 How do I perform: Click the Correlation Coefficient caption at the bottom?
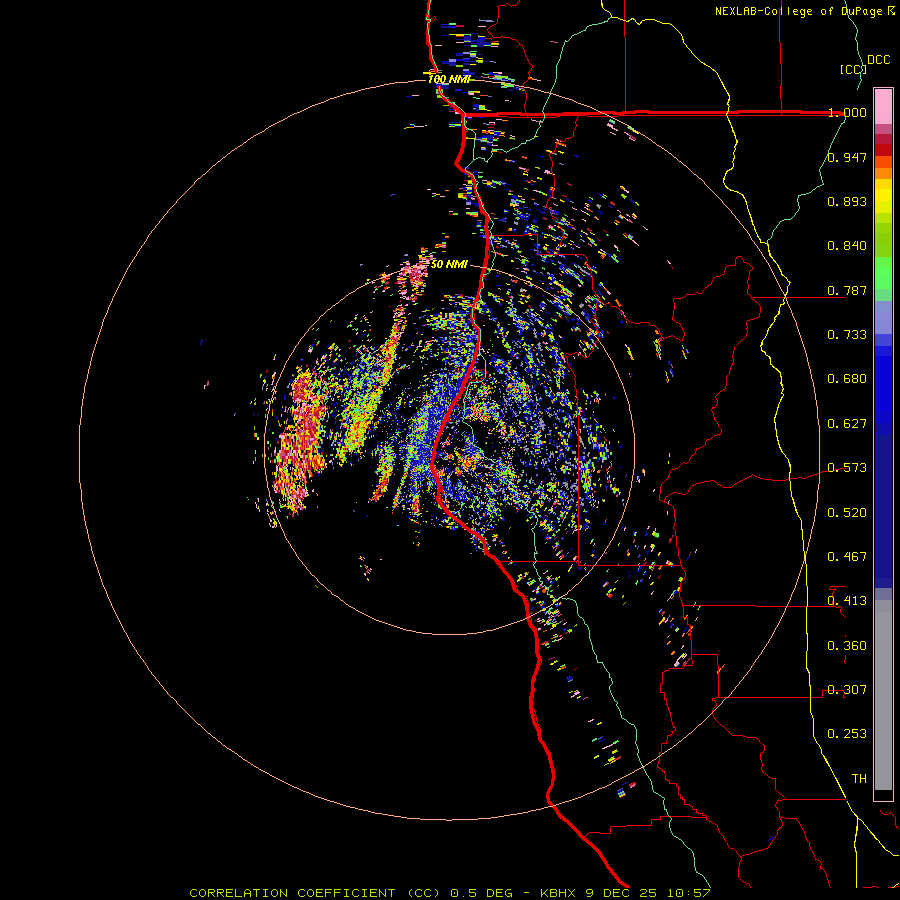(x=449, y=893)
